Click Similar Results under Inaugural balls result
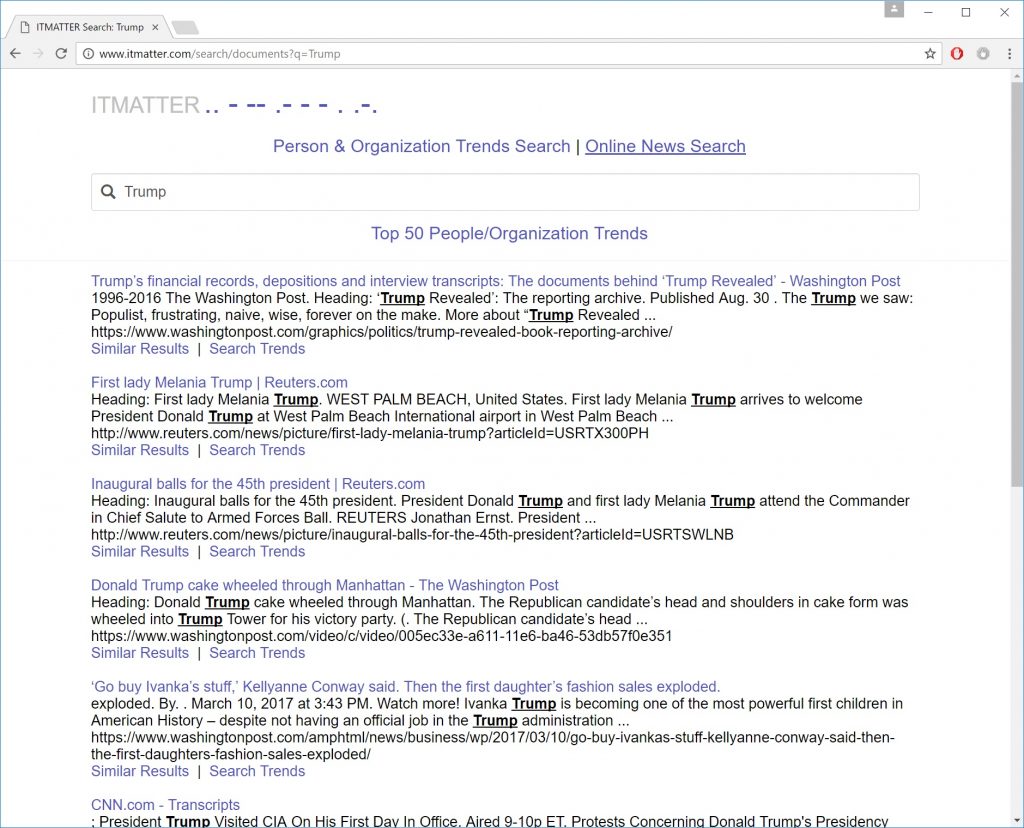Screen dimensions: 1024x828 [x=140, y=551]
